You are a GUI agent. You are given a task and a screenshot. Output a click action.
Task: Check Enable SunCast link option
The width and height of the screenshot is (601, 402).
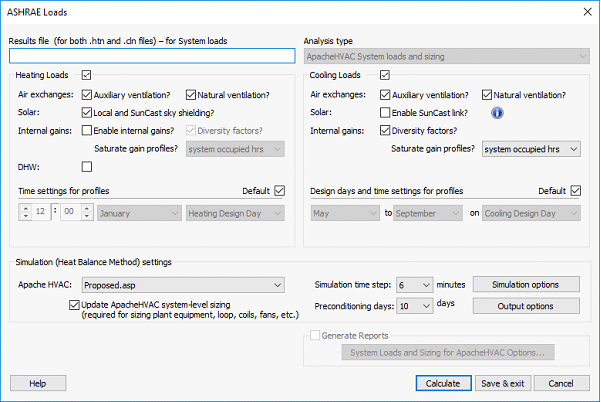click(x=386, y=112)
